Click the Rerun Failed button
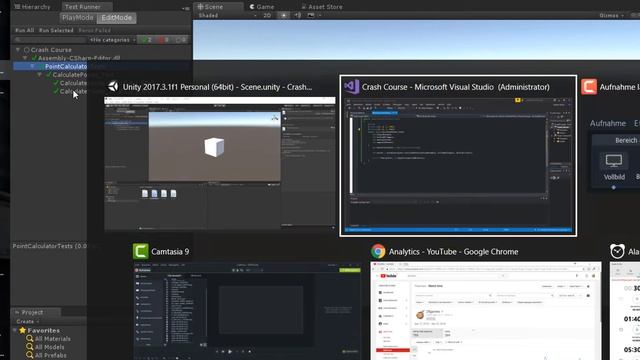This screenshot has width=640, height=360. pyautogui.click(x=94, y=30)
